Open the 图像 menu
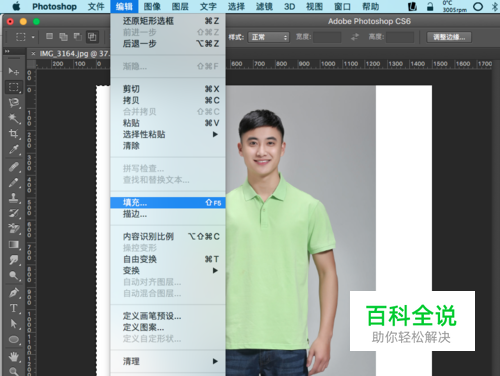 pyautogui.click(x=152, y=6)
